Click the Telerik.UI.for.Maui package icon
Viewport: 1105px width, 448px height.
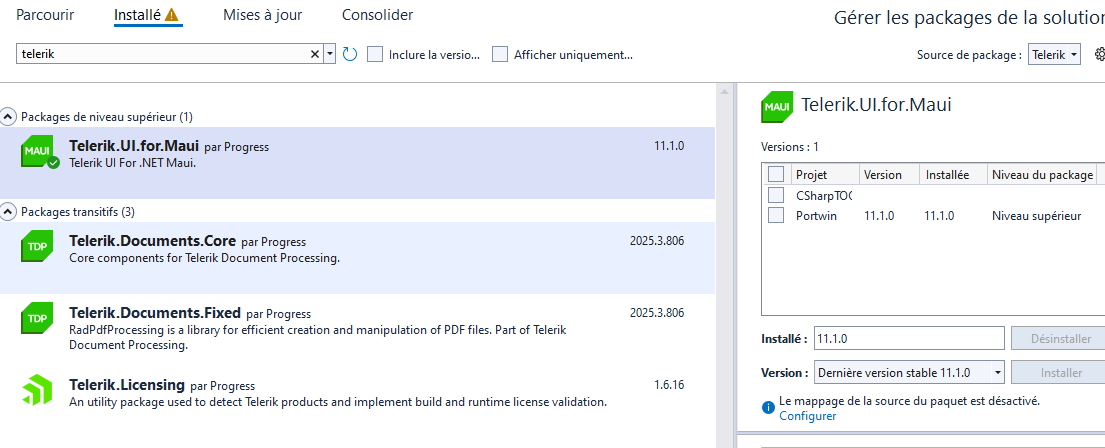pos(37,152)
